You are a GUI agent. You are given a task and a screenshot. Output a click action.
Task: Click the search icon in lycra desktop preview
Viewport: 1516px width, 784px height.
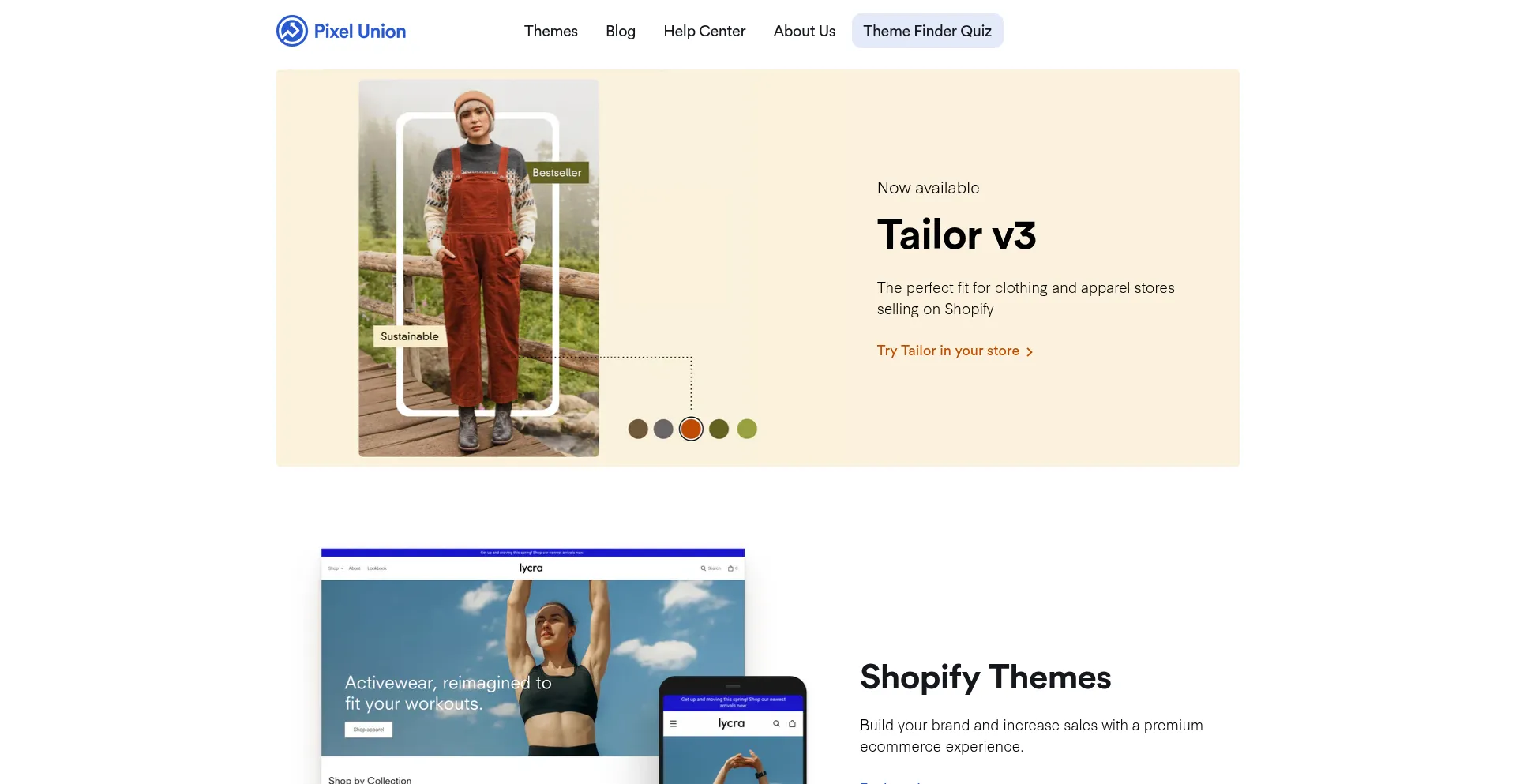(x=704, y=568)
